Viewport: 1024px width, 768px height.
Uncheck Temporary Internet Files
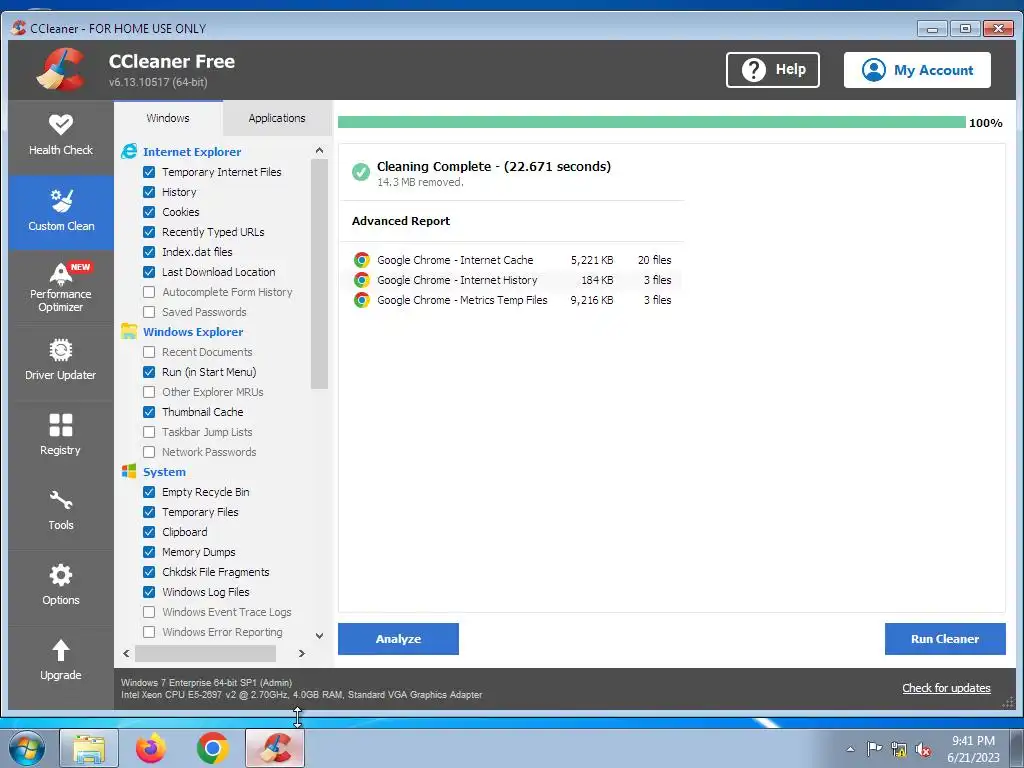point(149,172)
